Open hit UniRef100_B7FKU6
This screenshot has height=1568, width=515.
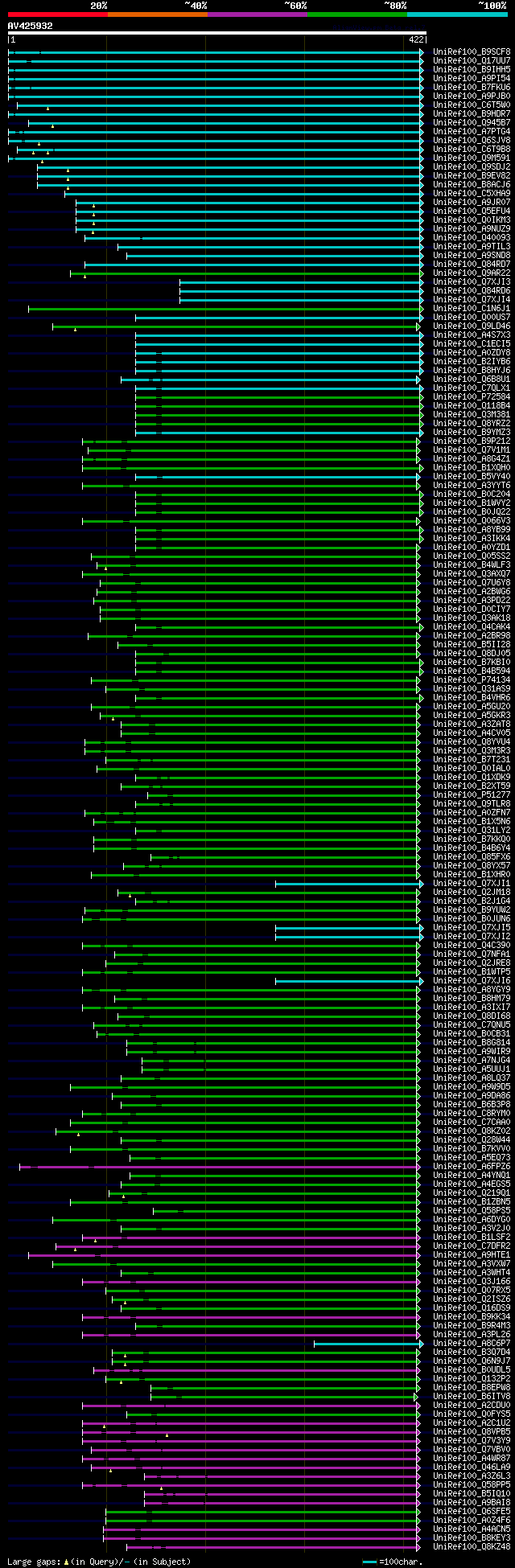(x=472, y=88)
